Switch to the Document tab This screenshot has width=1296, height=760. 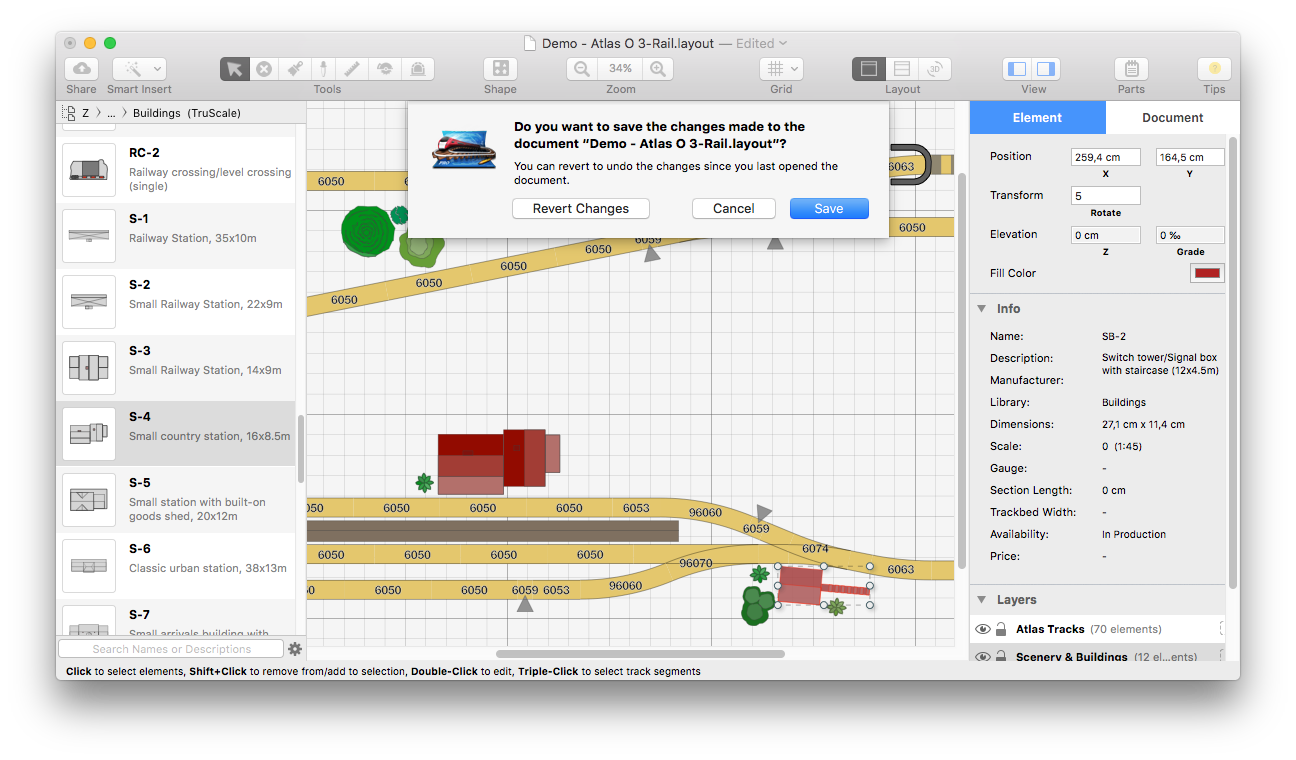(1172, 118)
